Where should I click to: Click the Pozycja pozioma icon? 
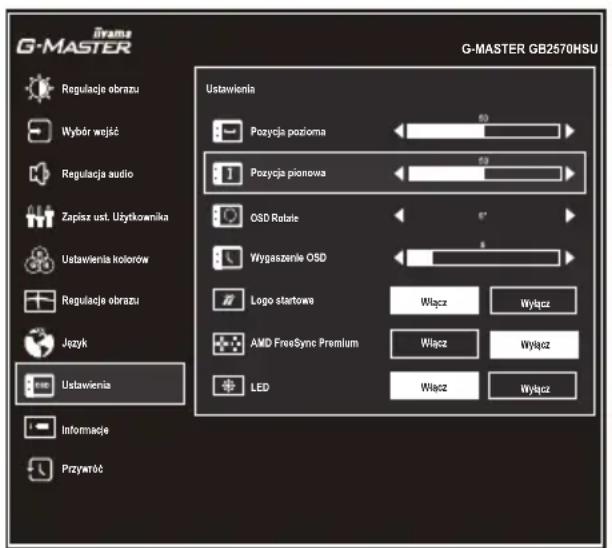click(228, 131)
